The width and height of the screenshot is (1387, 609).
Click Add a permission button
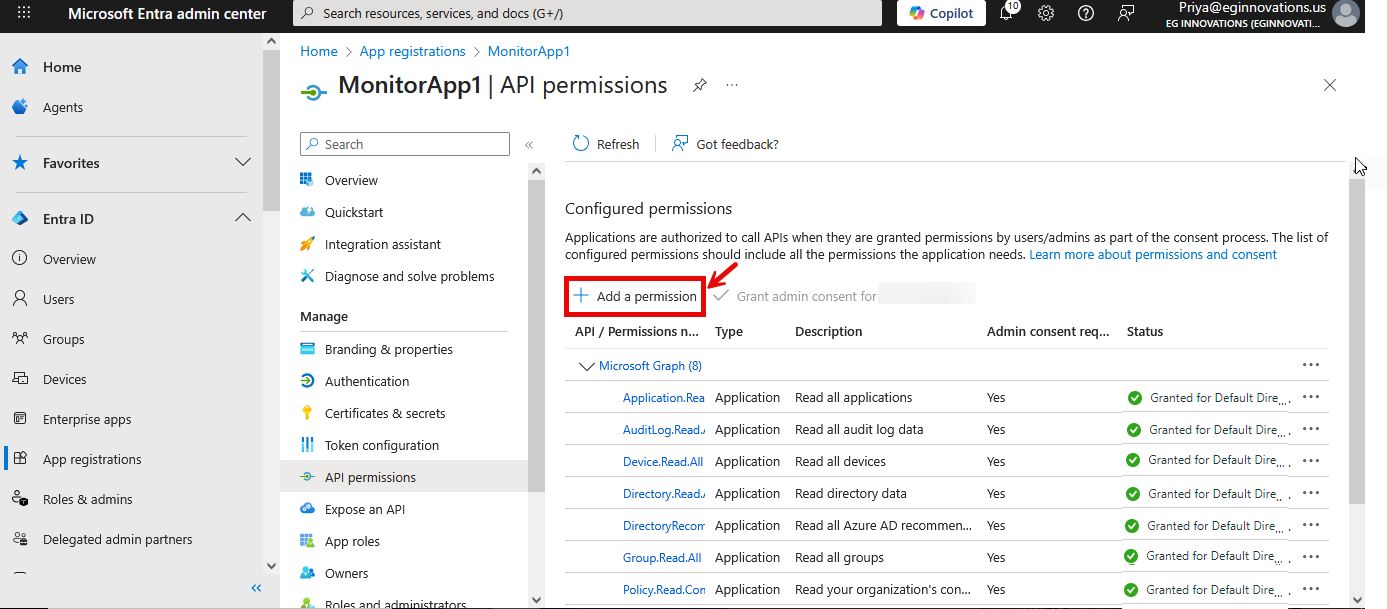(x=635, y=296)
